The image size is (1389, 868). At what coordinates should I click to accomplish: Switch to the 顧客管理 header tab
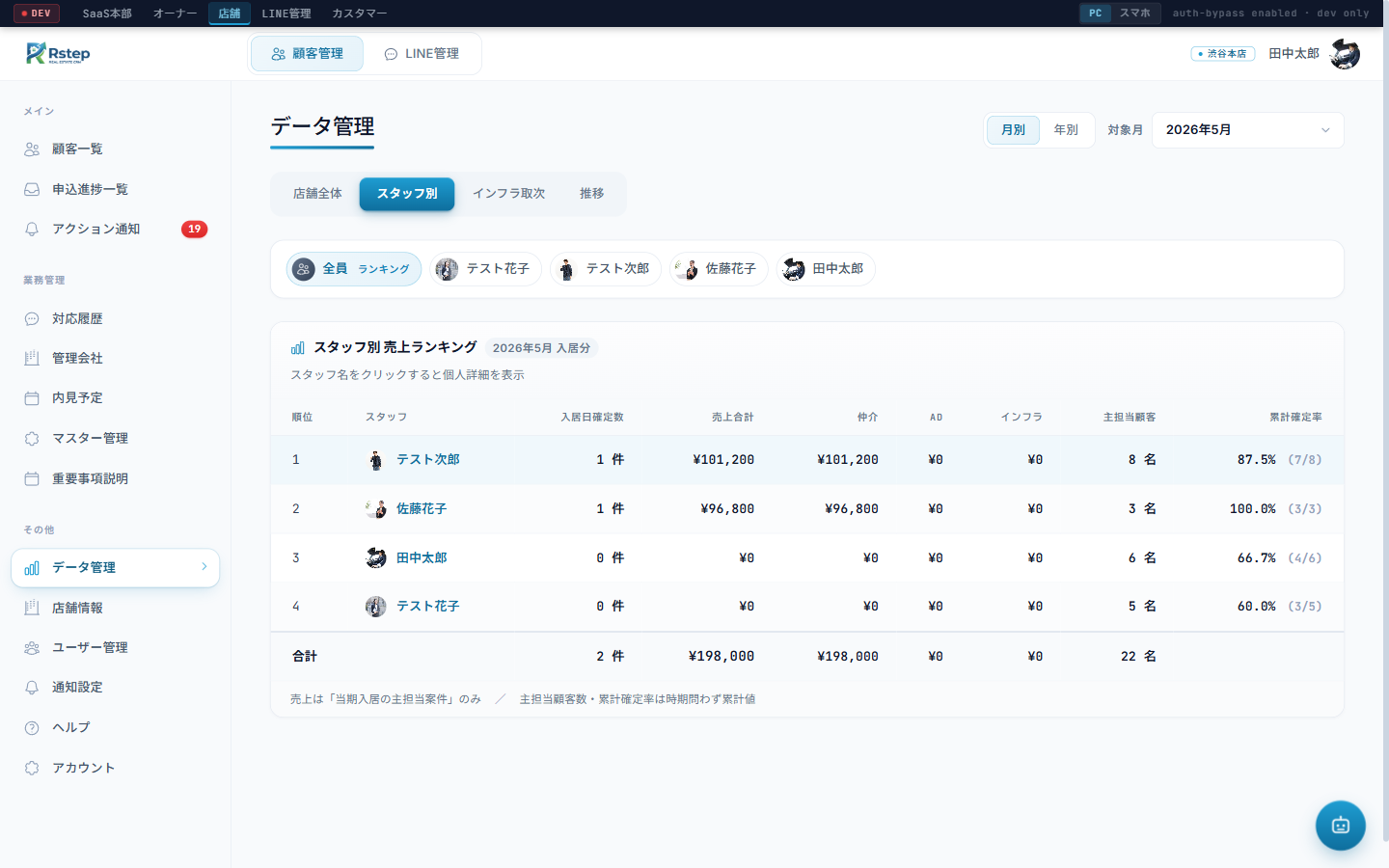click(307, 54)
